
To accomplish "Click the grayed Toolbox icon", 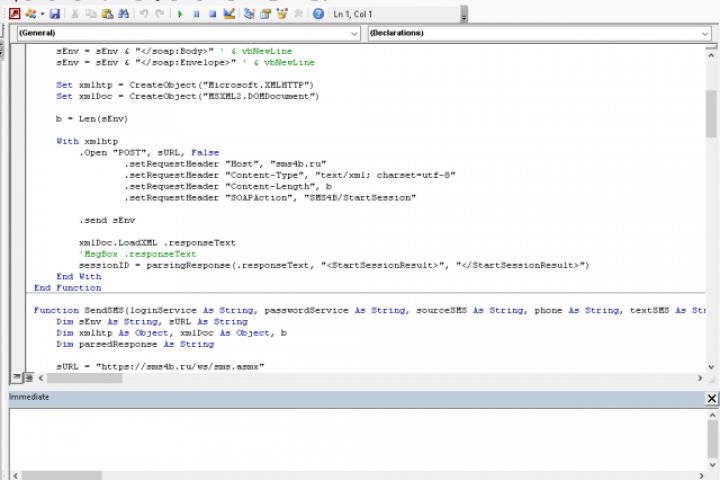I will point(298,14).
